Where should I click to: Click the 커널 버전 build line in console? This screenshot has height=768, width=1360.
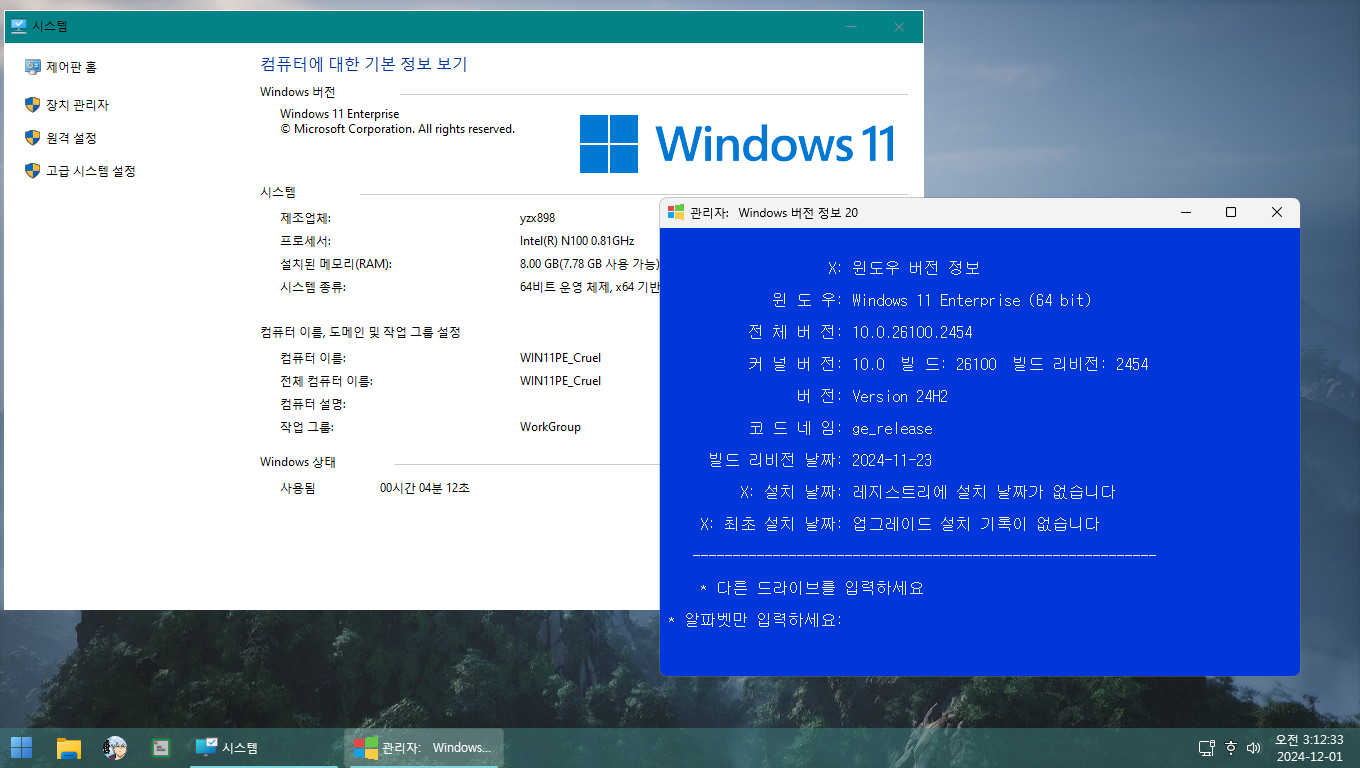(x=948, y=364)
